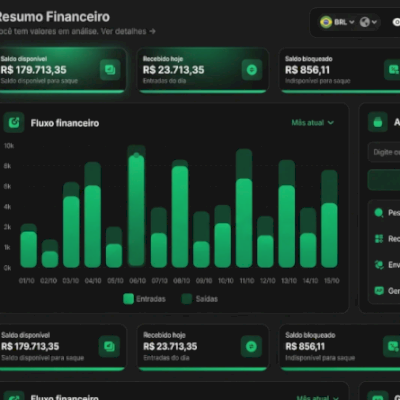
Task: Click the Recebido hoje icon in the lower card row
Action: click(251, 347)
